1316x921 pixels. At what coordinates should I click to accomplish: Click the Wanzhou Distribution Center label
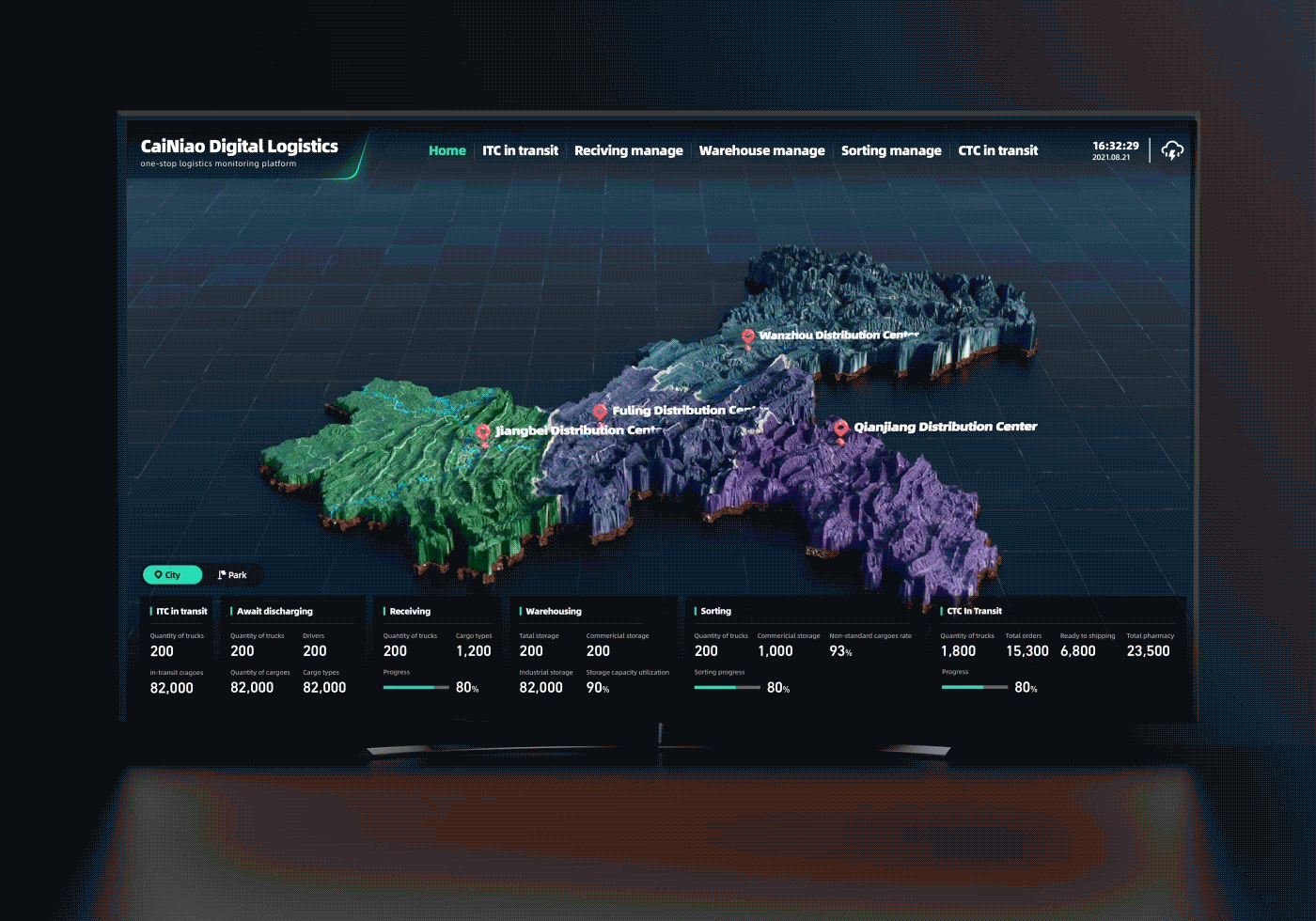coord(838,335)
